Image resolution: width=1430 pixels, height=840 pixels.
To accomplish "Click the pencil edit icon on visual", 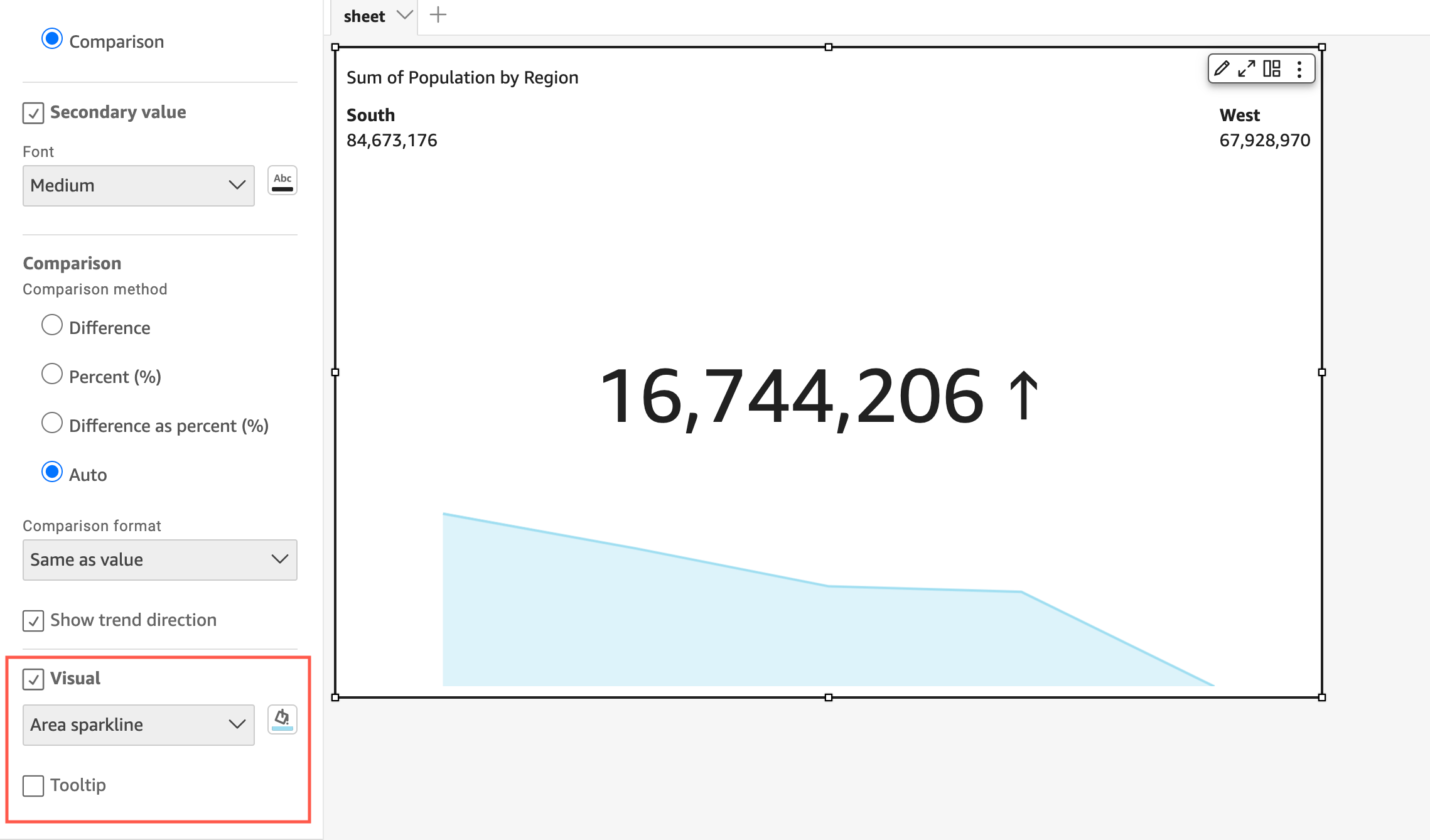I will pos(1222,68).
